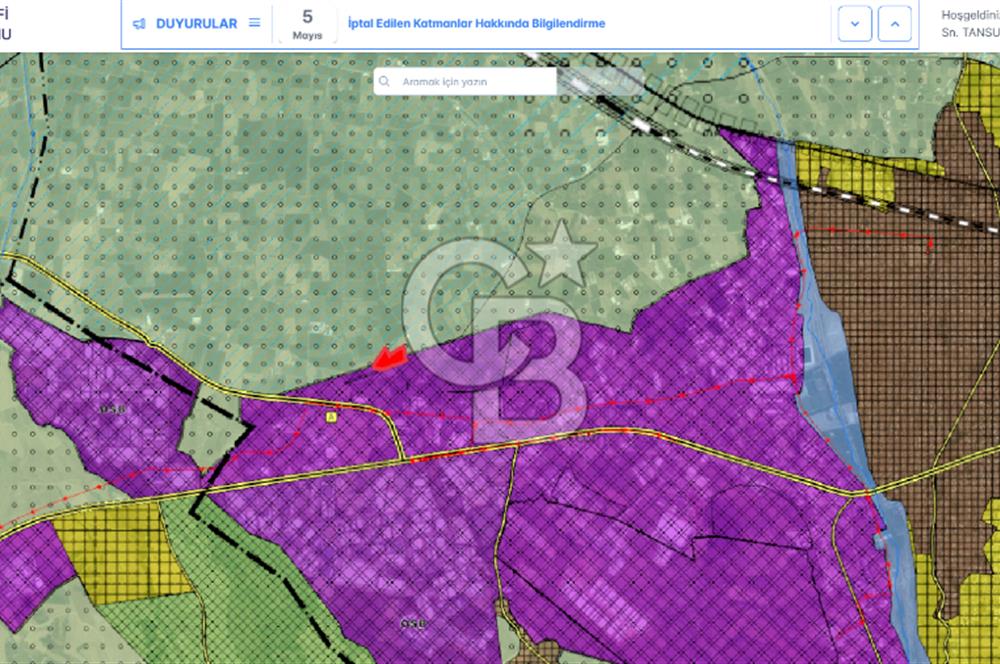The image size is (1000, 664).
Task: Click the Hoşgeldiniz user greeting text
Action: click(970, 15)
